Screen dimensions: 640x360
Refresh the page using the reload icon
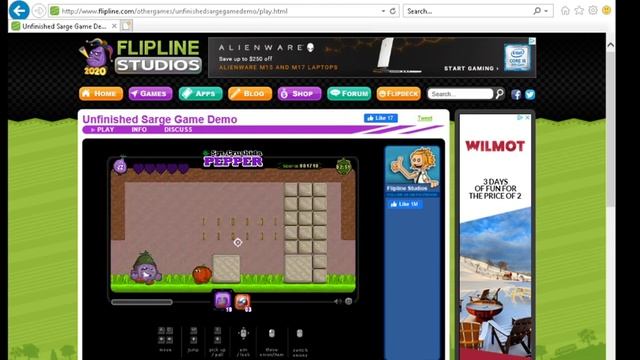tap(393, 11)
